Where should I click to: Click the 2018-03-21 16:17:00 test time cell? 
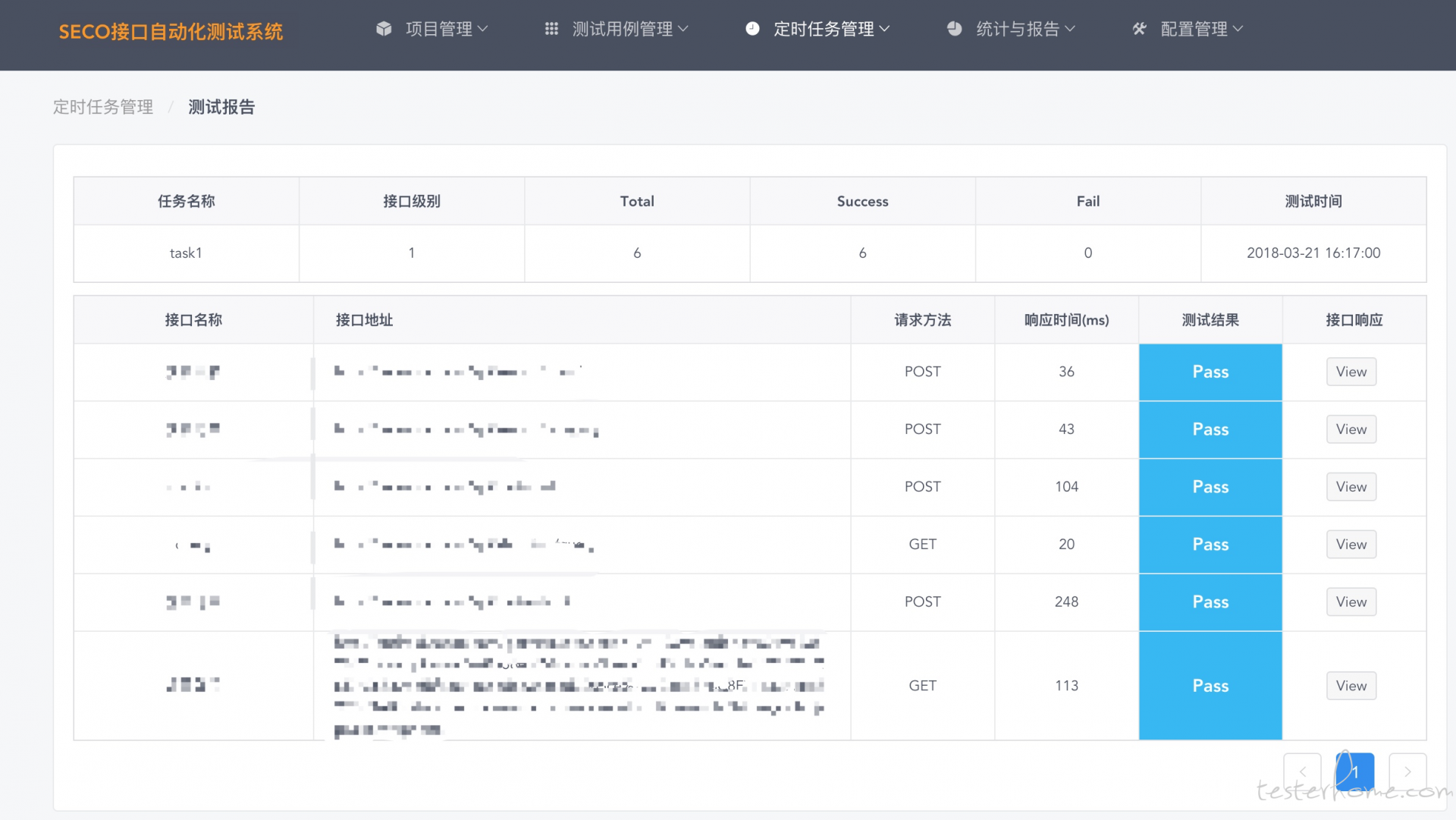tap(1313, 253)
